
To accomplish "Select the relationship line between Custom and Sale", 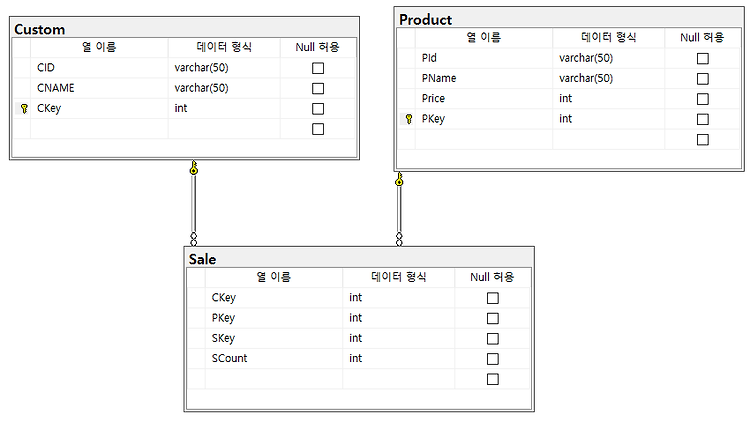I will pyautogui.click(x=194, y=203).
